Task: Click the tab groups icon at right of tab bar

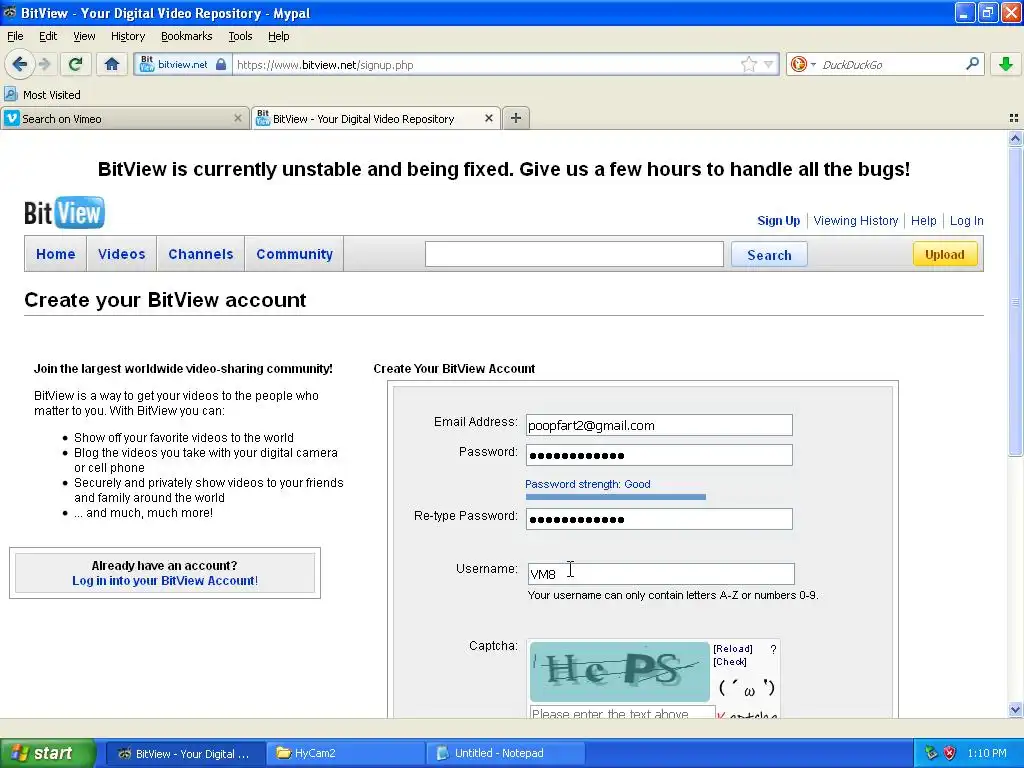Action: pos(1014,118)
